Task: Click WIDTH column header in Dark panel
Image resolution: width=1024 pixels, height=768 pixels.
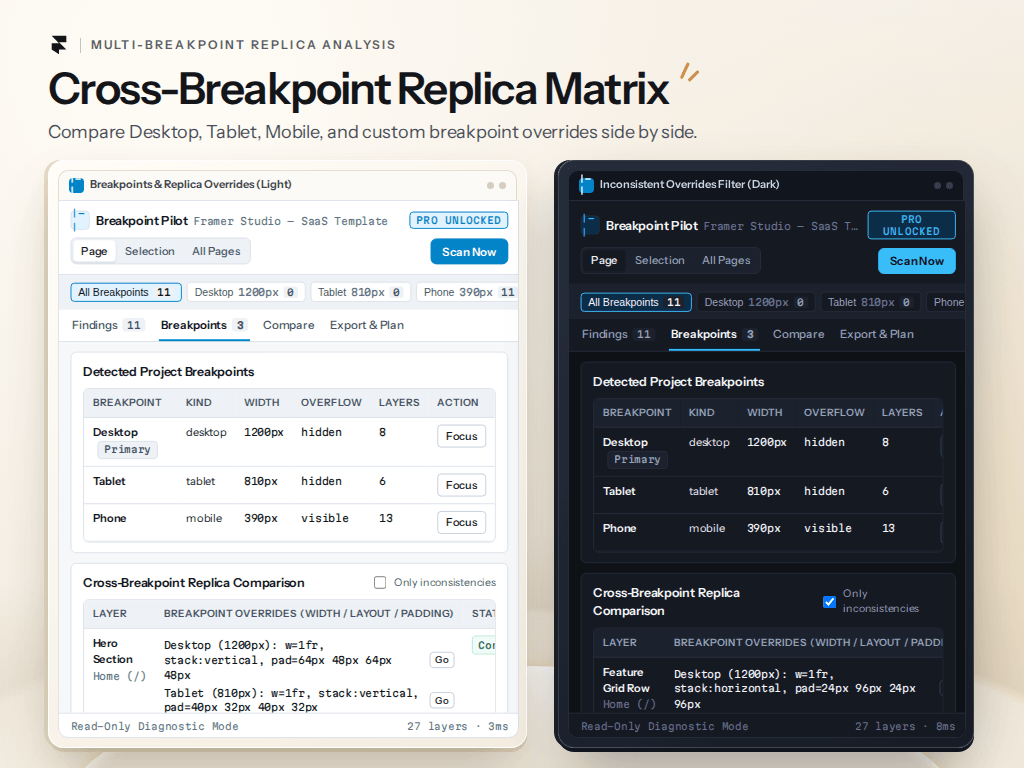Action: coord(765,413)
